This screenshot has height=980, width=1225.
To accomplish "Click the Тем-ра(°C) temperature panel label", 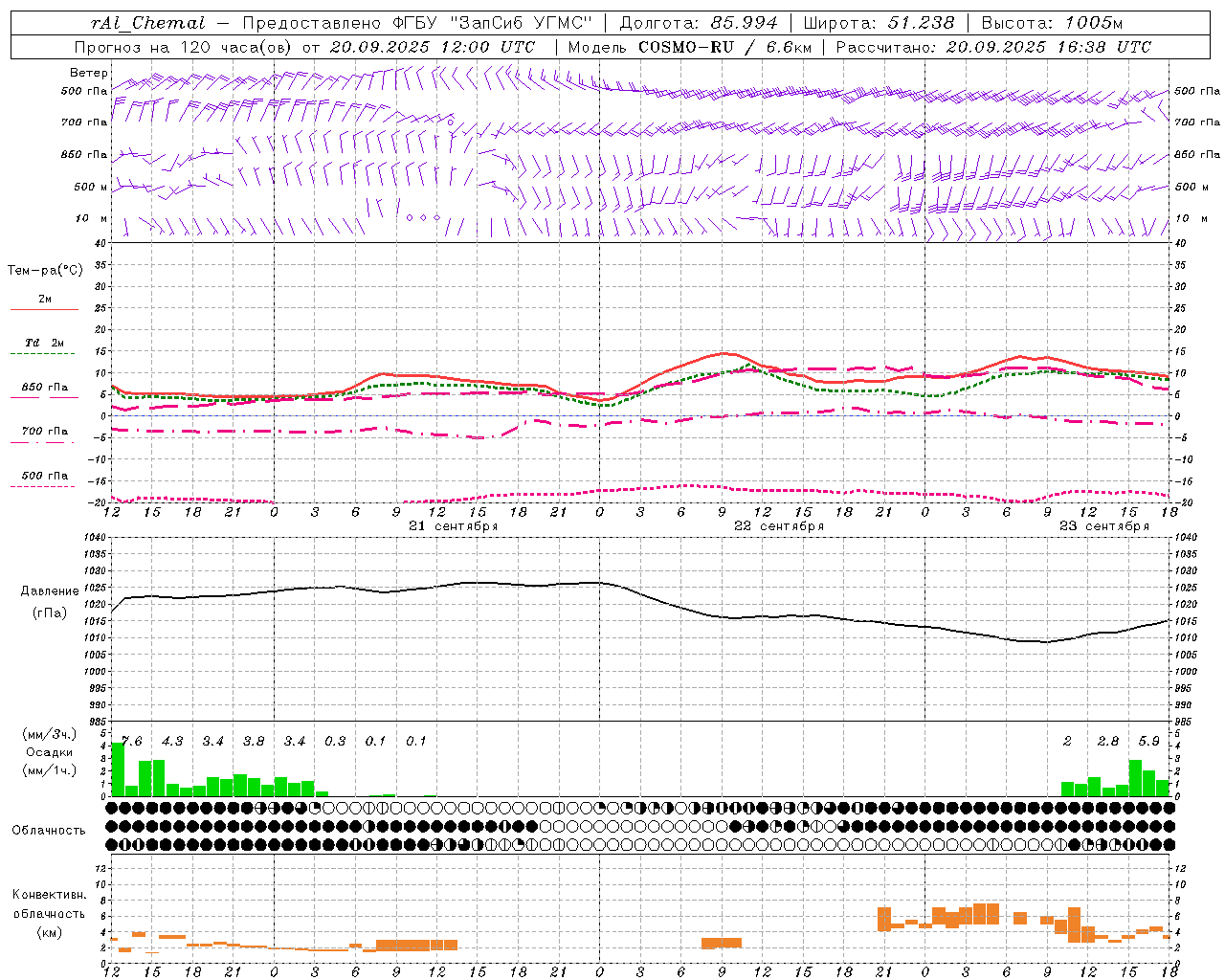I will coord(46,271).
